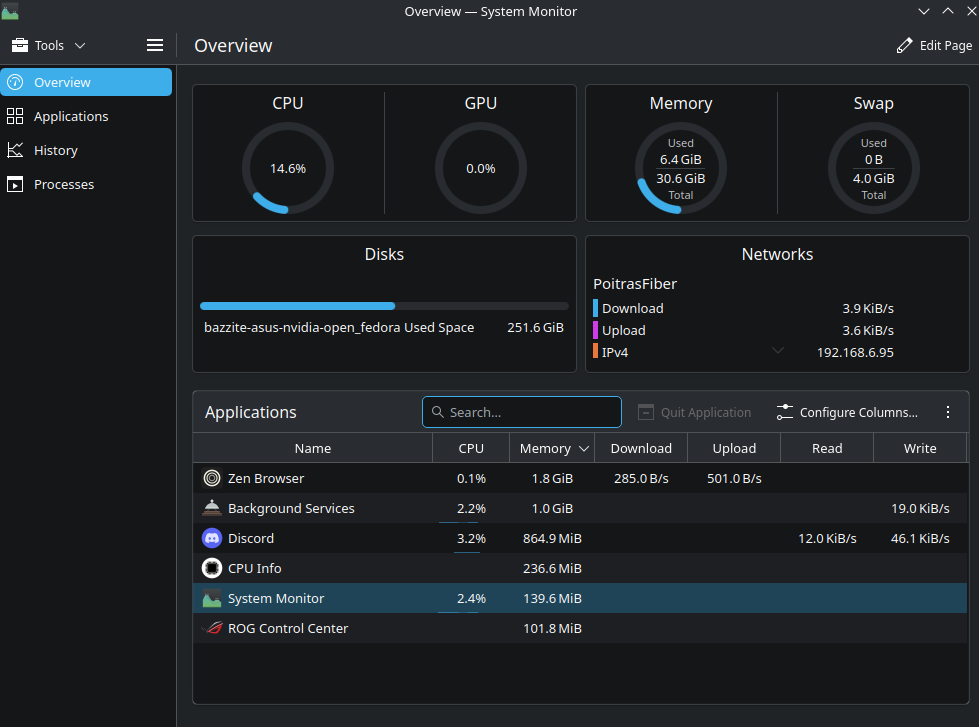The image size is (979, 727).
Task: Click the Background Services bell icon
Action: tap(212, 508)
